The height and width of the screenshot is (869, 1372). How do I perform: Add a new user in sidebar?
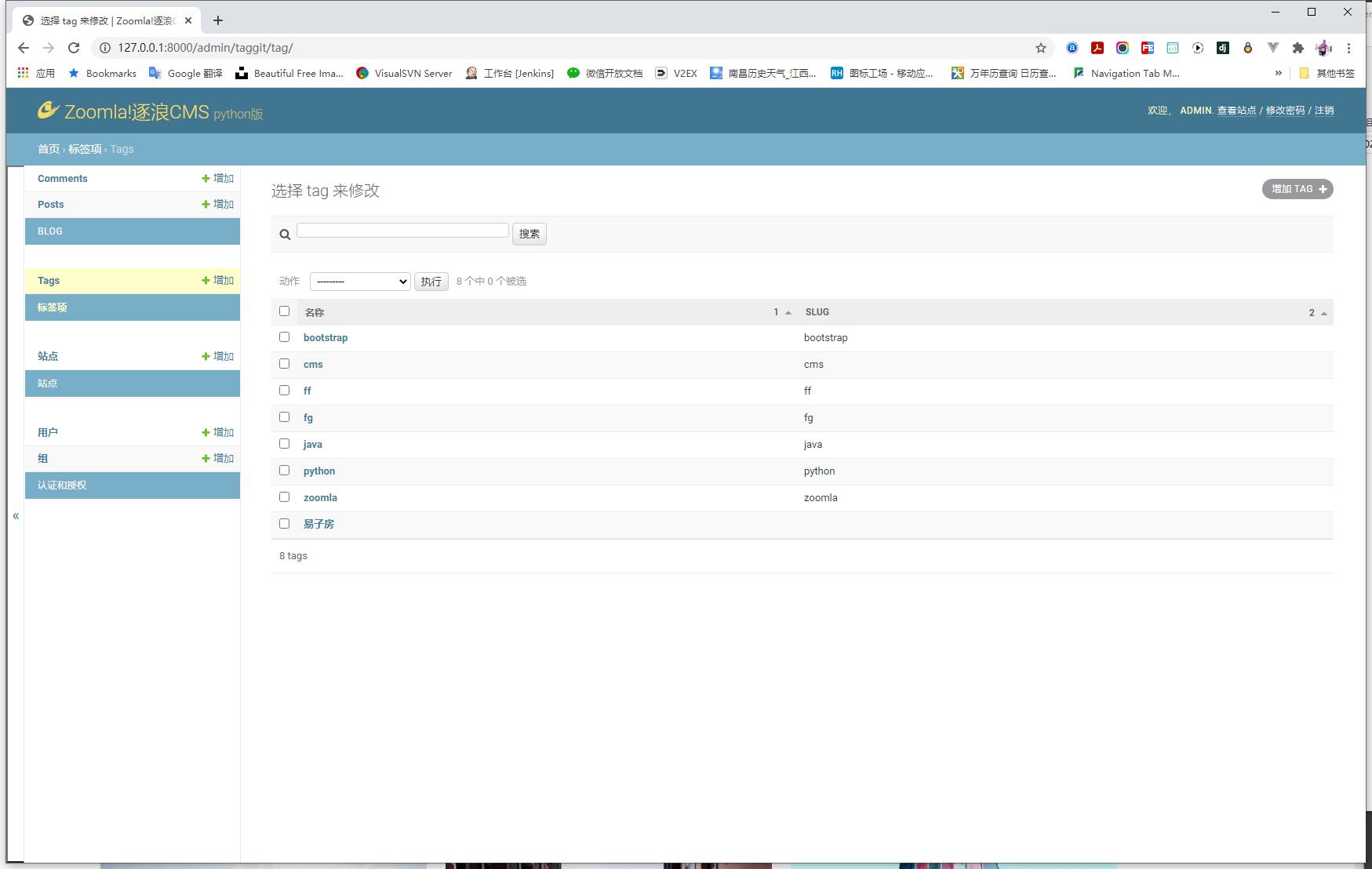coord(218,432)
